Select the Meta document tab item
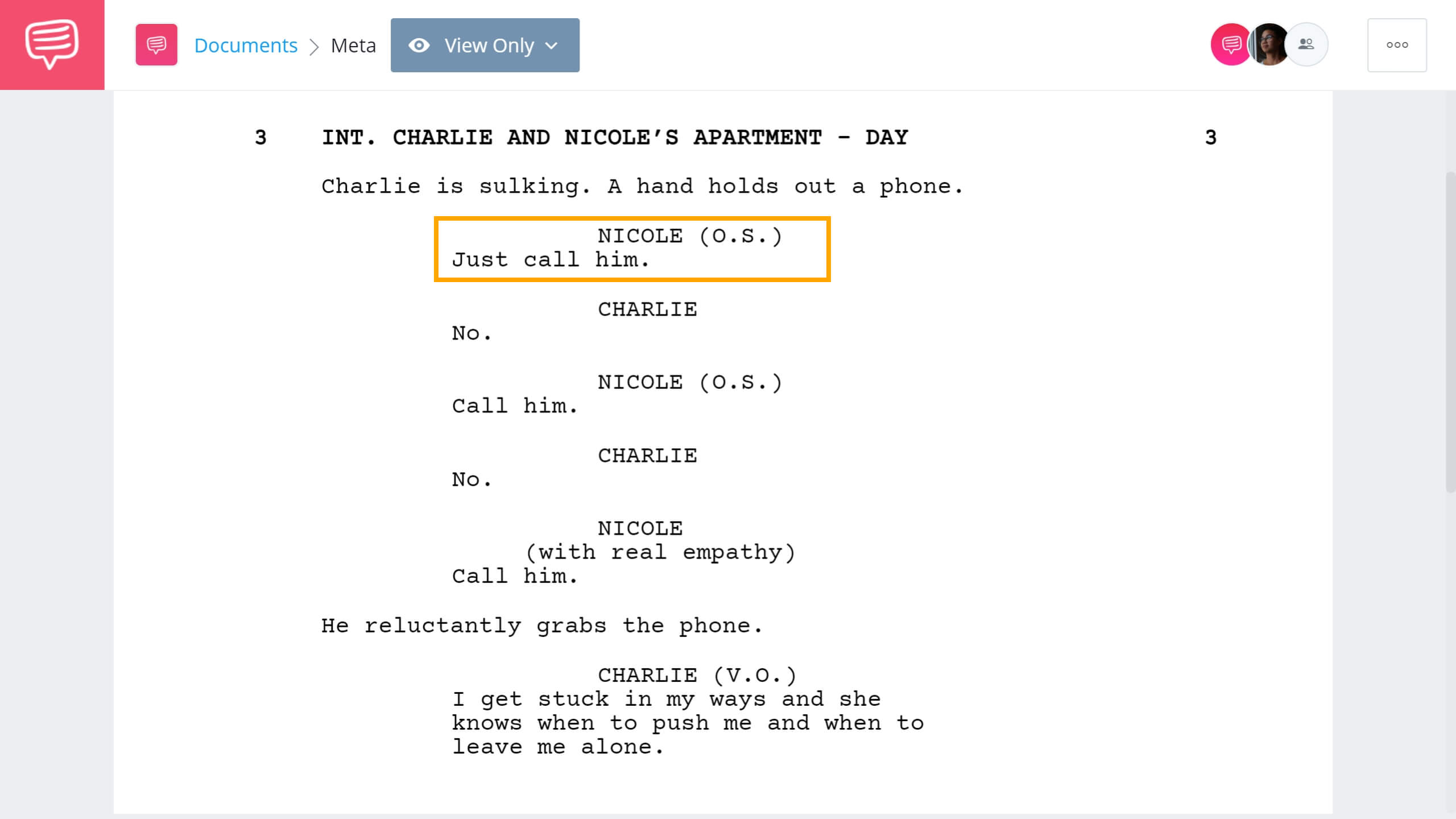 354,44
